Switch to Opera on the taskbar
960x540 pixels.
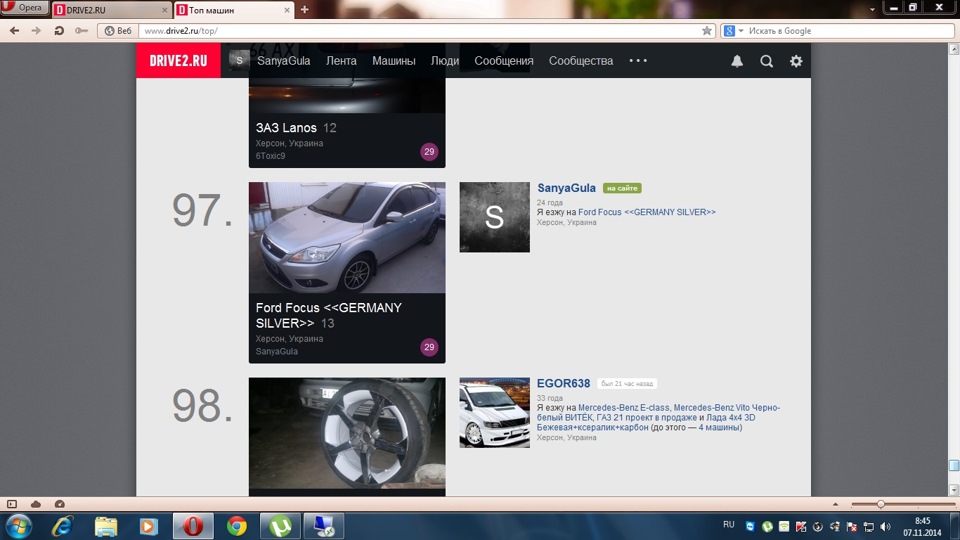[193, 526]
